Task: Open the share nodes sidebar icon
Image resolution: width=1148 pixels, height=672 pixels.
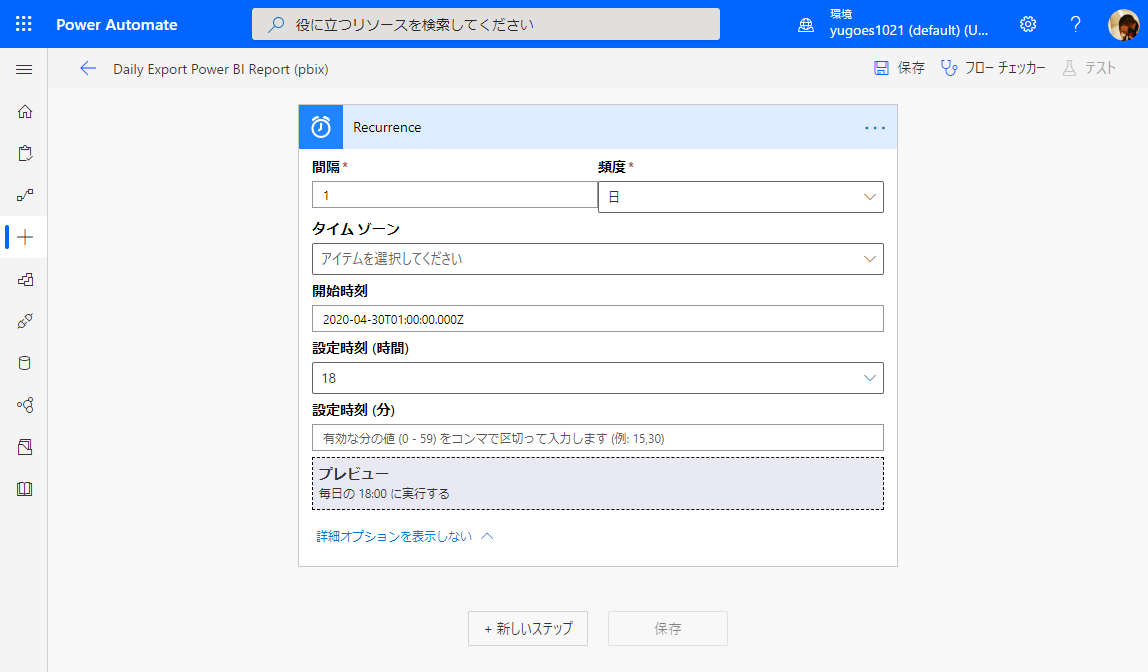Action: [25, 405]
